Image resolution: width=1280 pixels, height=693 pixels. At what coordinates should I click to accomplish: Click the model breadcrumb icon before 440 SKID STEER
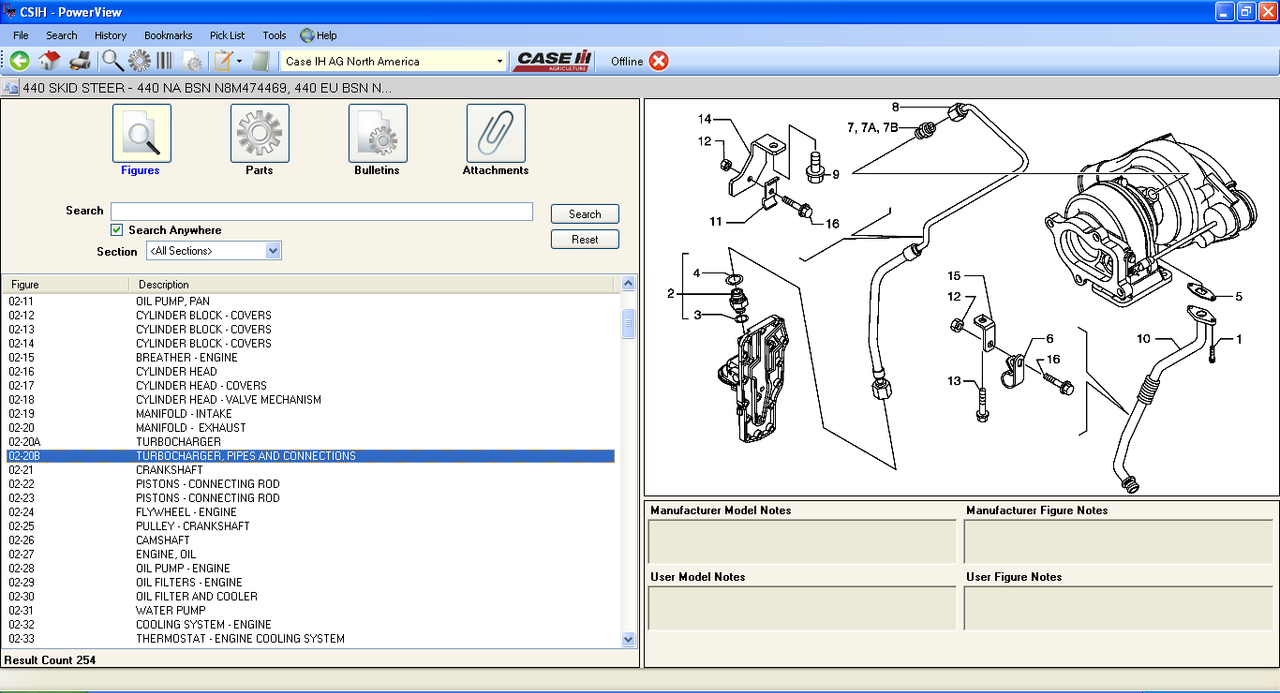click(11, 88)
